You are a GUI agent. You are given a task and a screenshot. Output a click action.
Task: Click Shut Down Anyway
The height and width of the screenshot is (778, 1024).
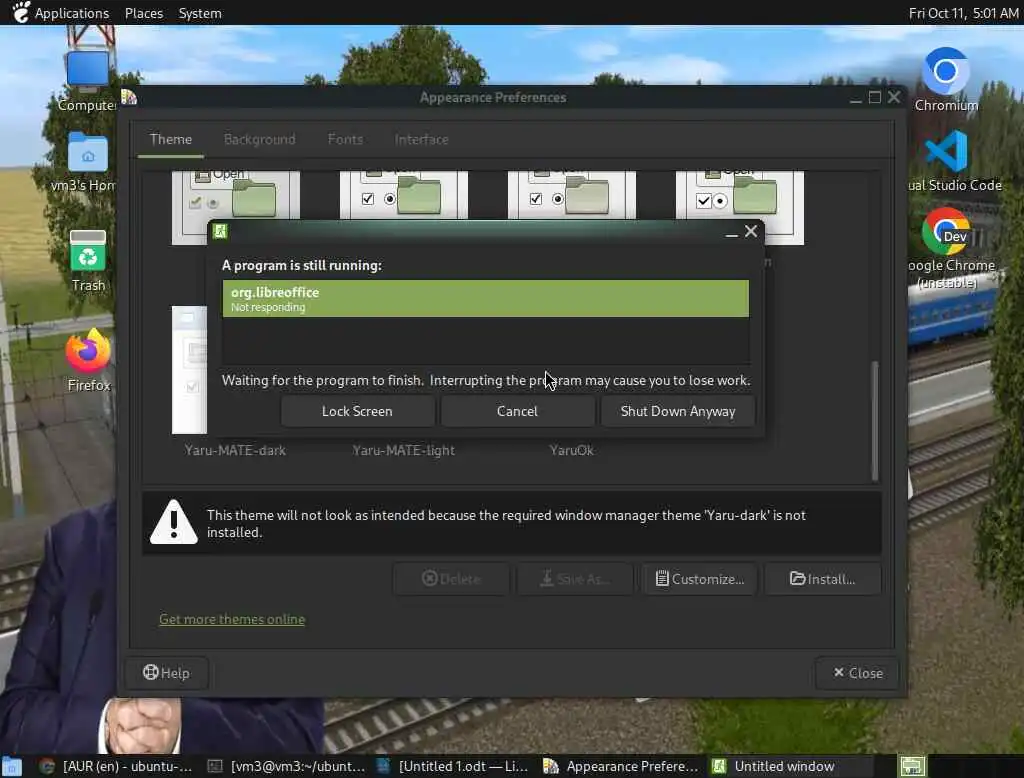pos(678,411)
